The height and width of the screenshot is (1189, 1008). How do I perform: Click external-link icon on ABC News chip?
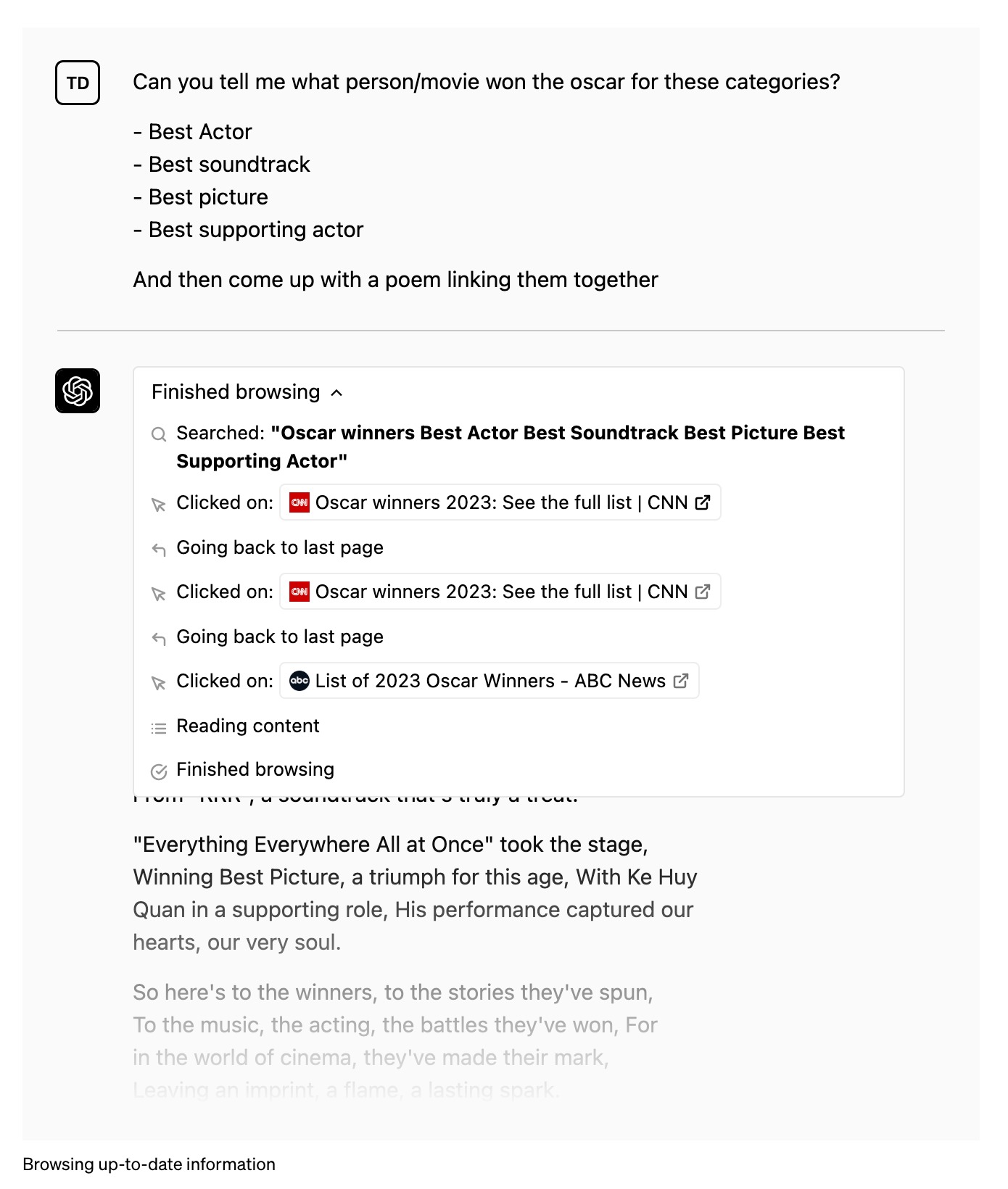(x=681, y=681)
